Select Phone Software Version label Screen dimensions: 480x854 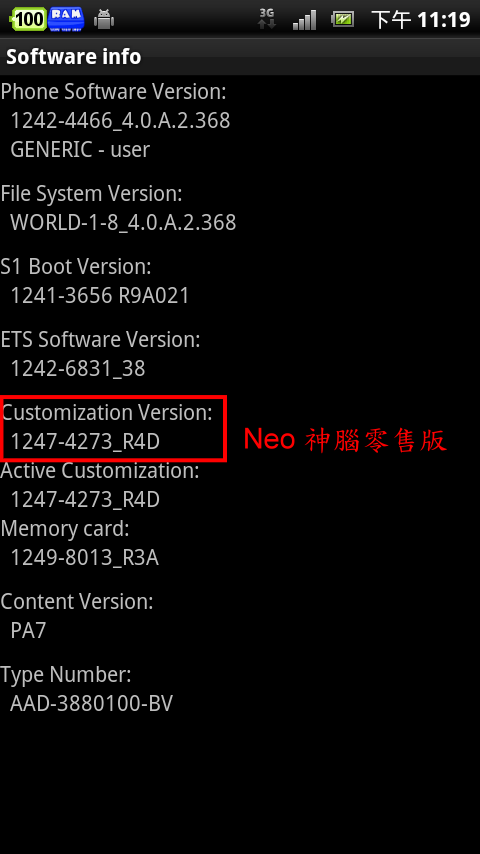[x=113, y=92]
